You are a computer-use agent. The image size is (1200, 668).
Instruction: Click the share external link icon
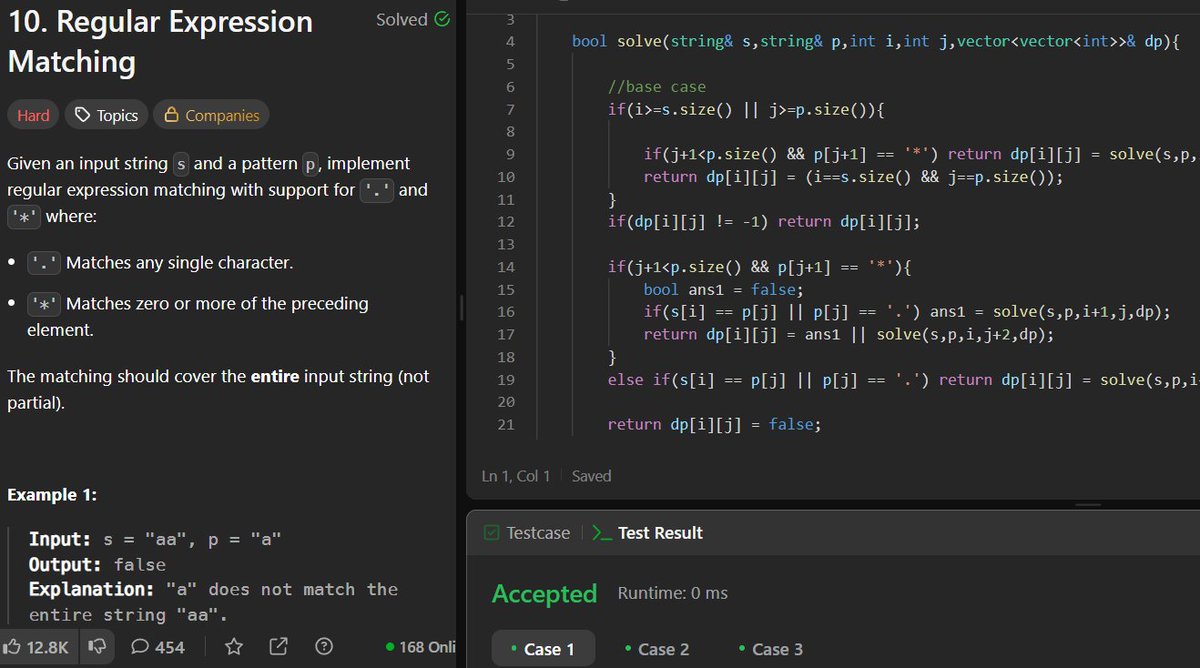(x=279, y=647)
